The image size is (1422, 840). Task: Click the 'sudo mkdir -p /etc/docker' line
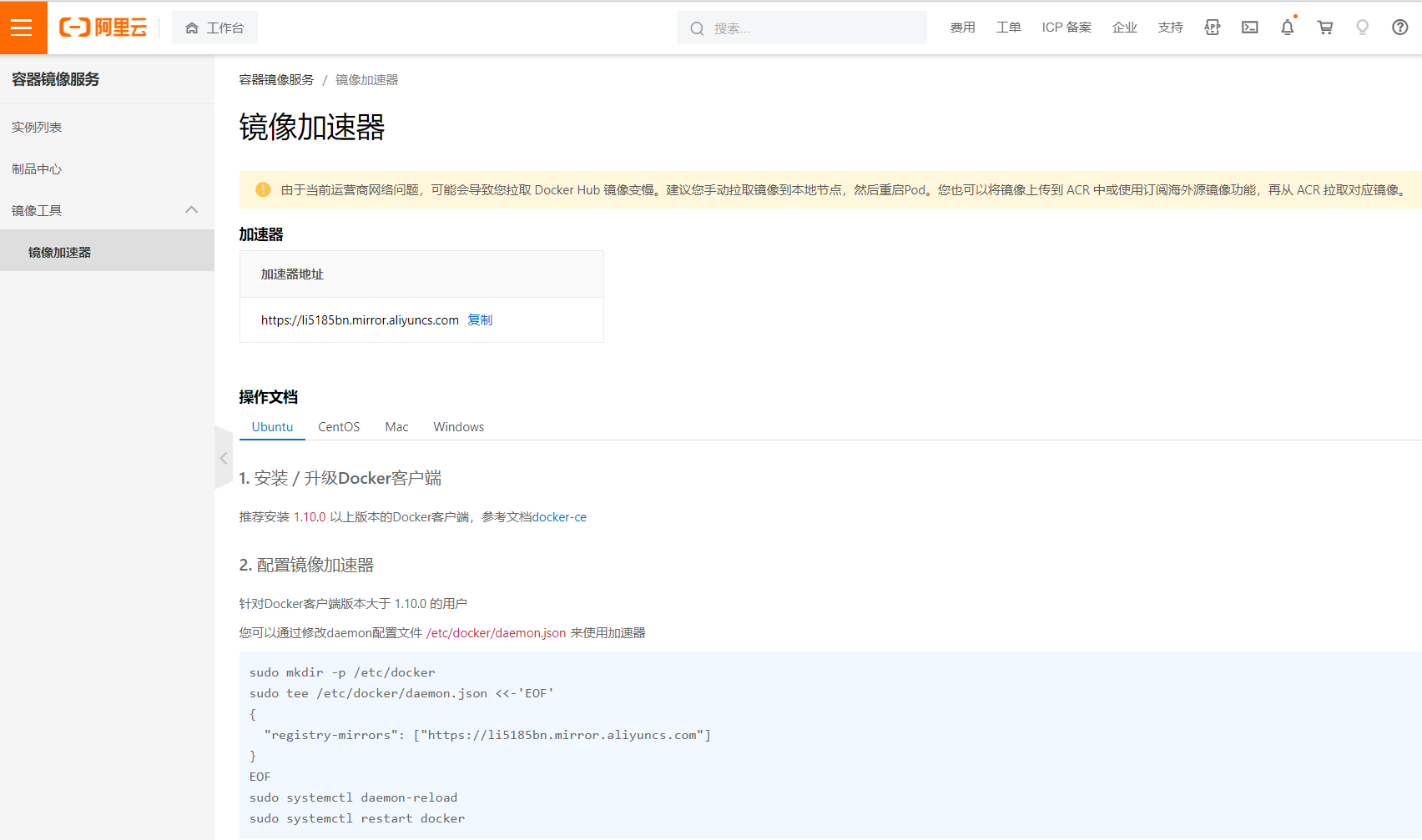342,672
